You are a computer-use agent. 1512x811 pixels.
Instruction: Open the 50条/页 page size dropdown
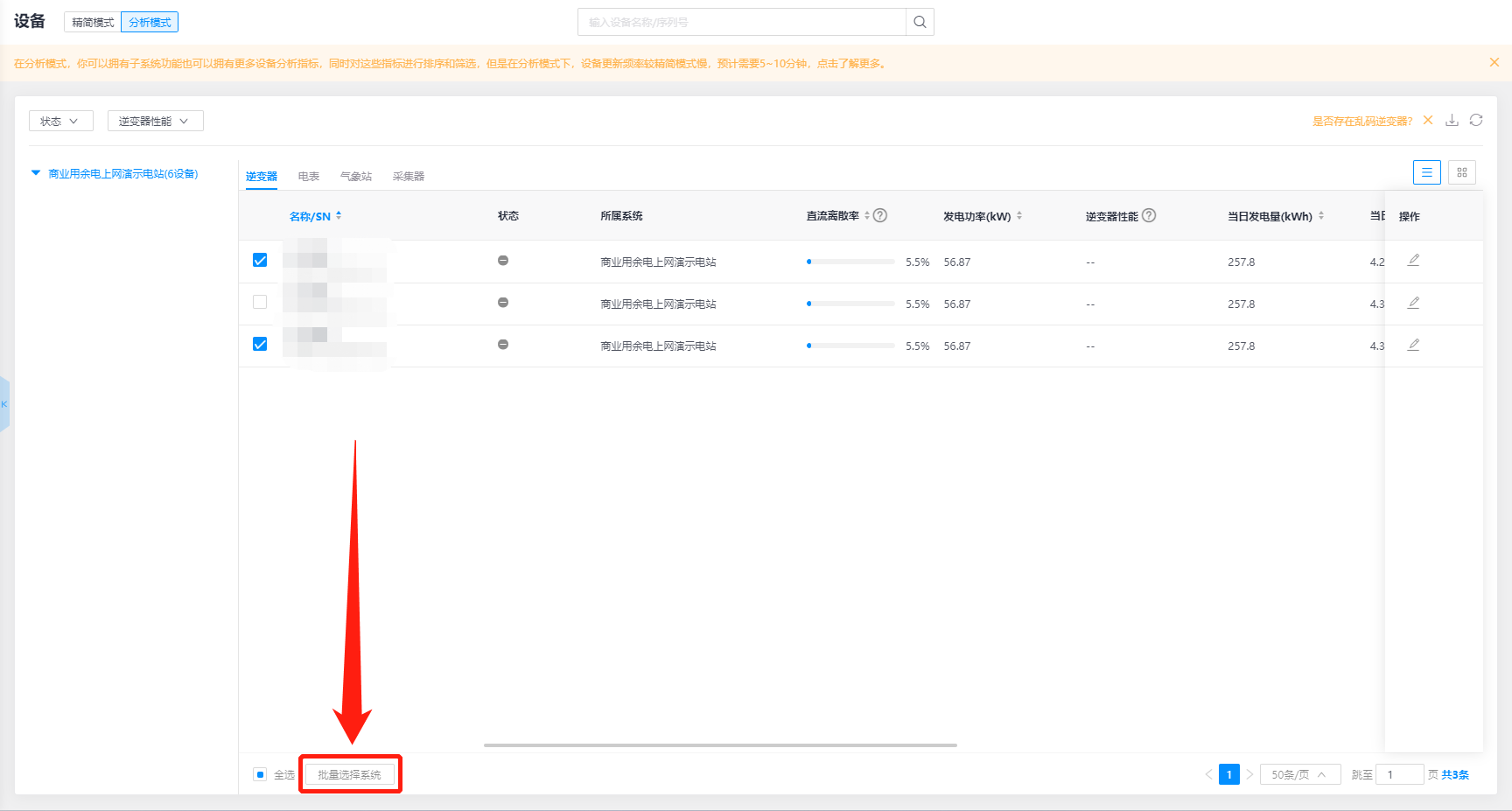click(1299, 774)
